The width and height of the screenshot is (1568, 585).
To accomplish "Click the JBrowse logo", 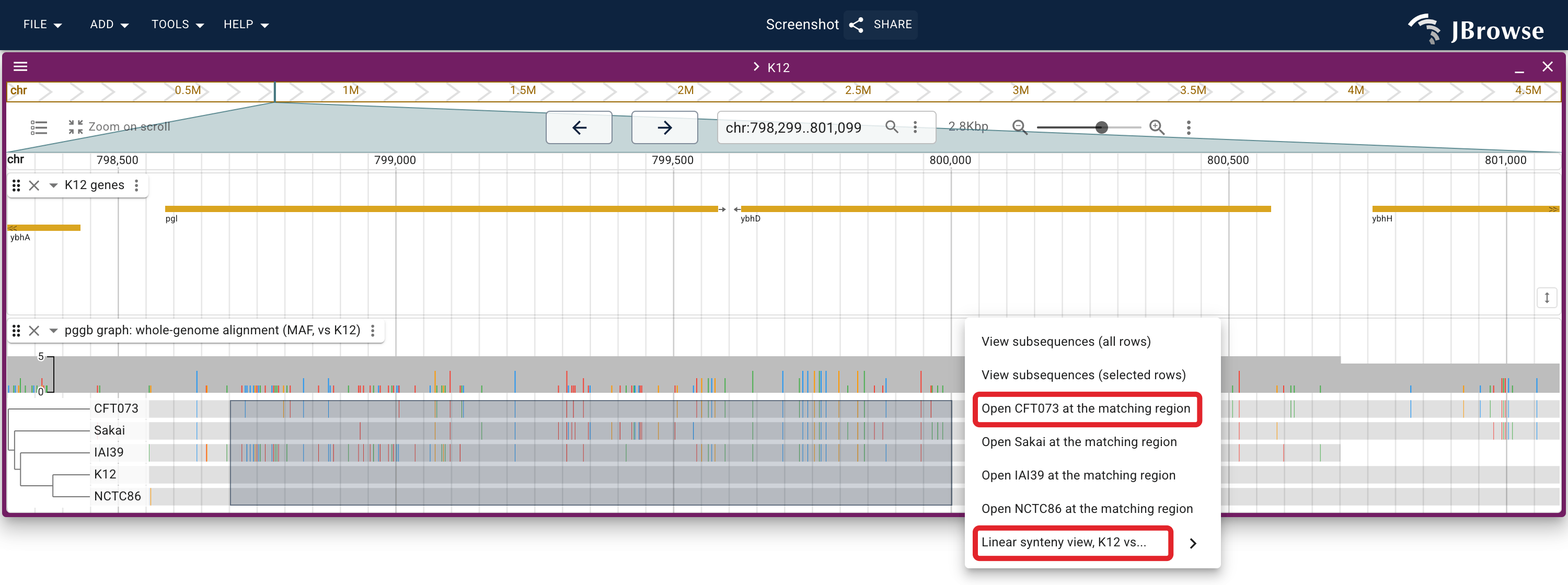I will [x=1476, y=29].
